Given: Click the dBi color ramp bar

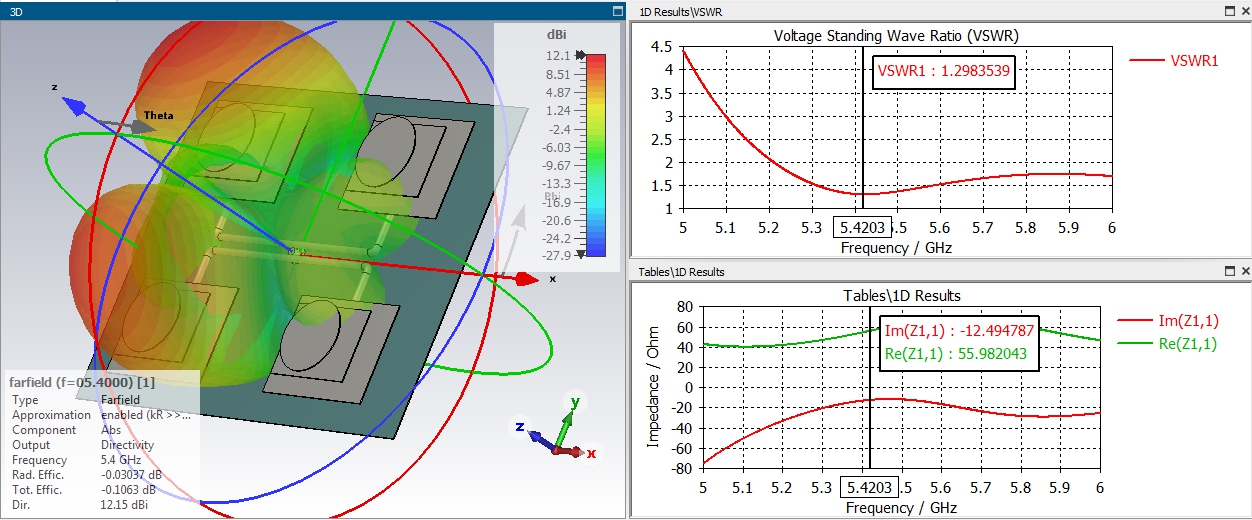Looking at the screenshot, I should tap(596, 155).
